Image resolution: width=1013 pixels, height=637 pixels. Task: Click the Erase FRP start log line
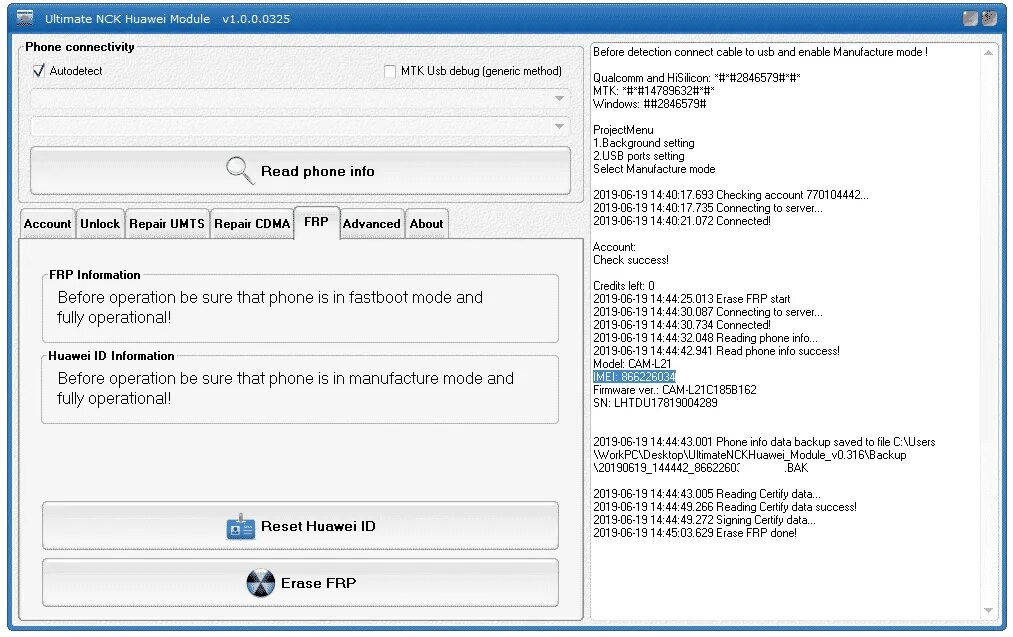click(x=691, y=298)
